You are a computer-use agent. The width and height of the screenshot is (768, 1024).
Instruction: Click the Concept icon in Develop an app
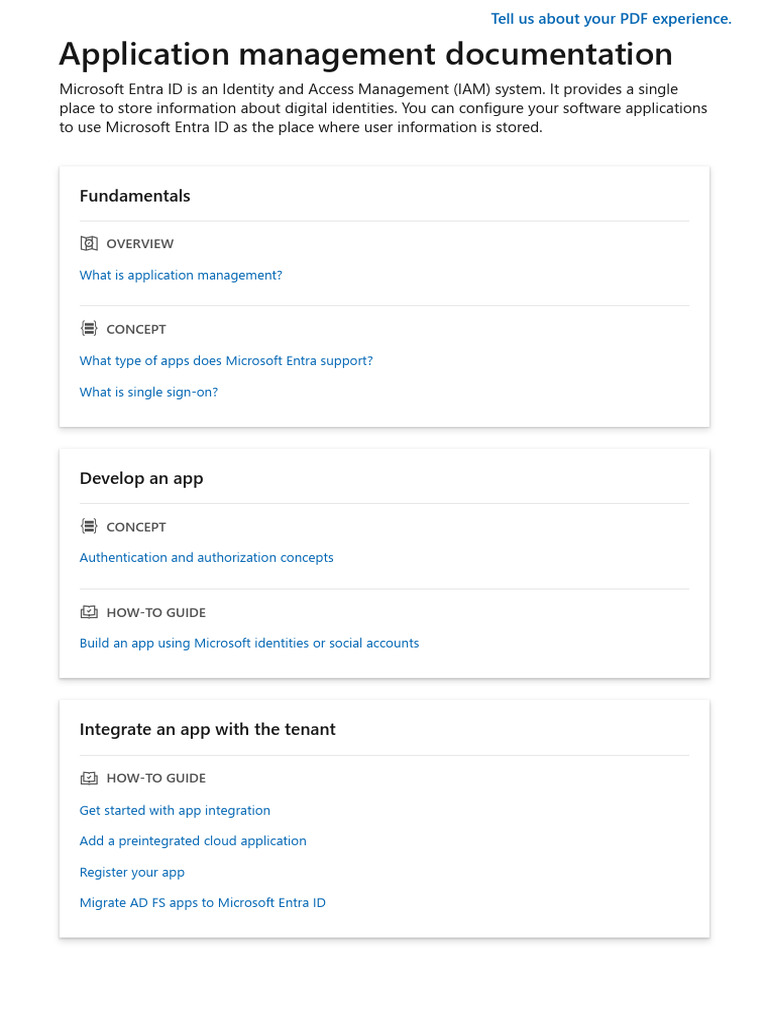coord(89,527)
